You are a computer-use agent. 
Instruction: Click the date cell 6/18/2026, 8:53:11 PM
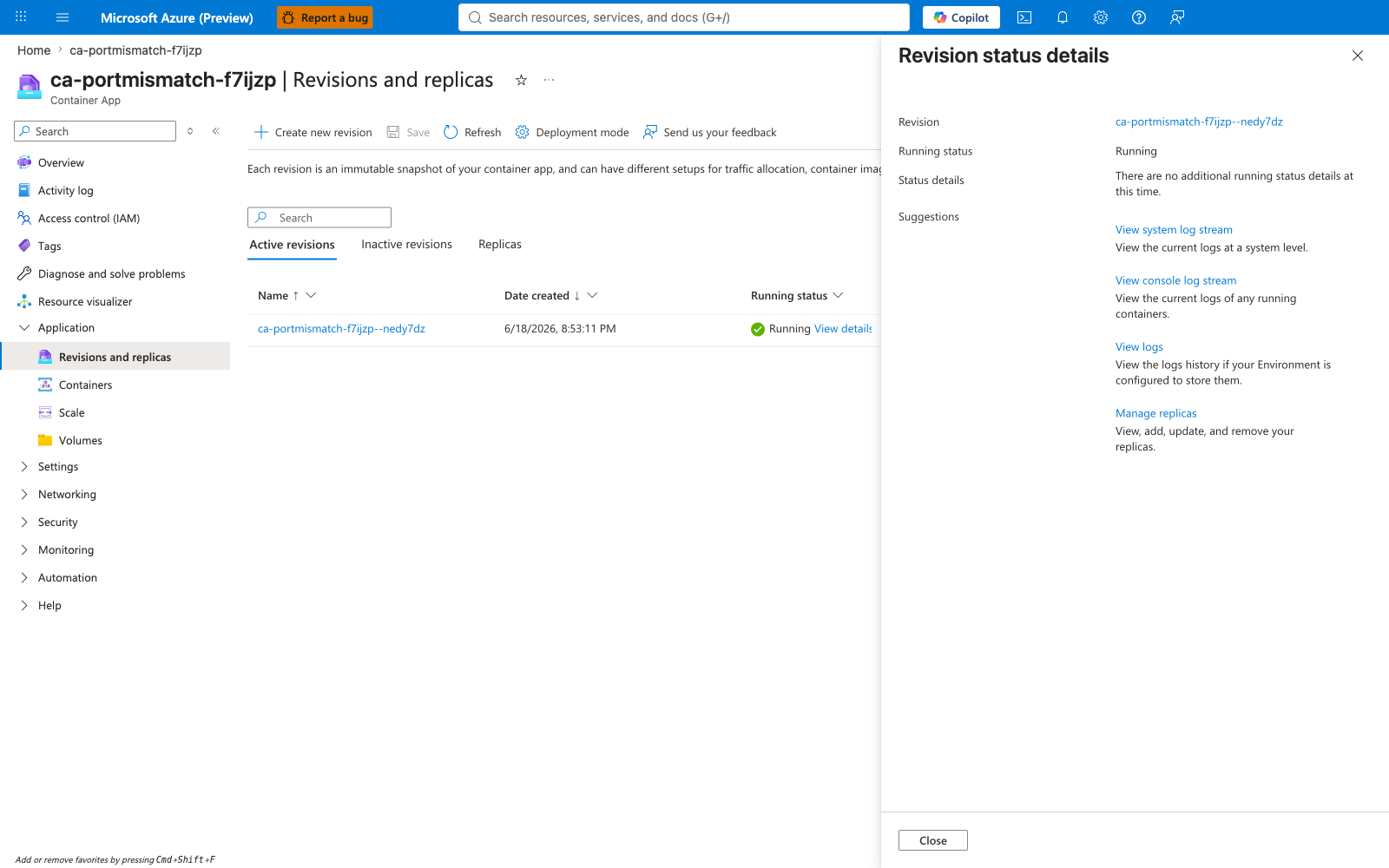pos(560,329)
